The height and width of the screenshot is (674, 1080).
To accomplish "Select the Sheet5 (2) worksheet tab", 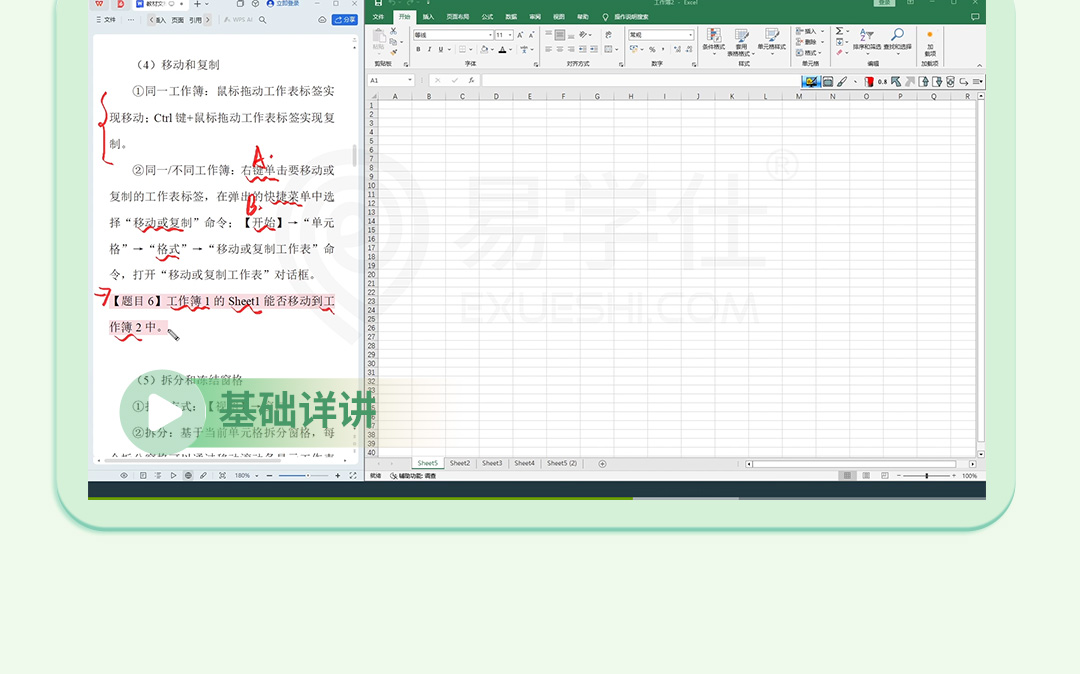I will 562,463.
